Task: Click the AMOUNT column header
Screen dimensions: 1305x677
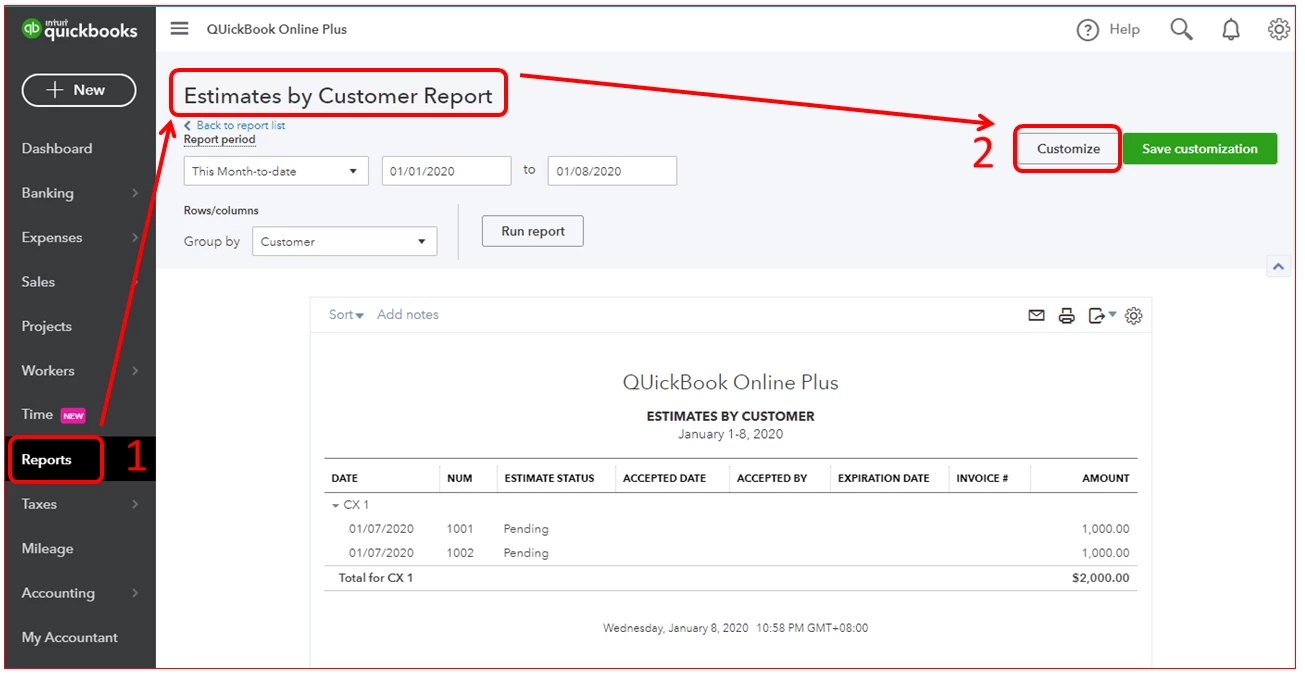Action: point(1106,478)
